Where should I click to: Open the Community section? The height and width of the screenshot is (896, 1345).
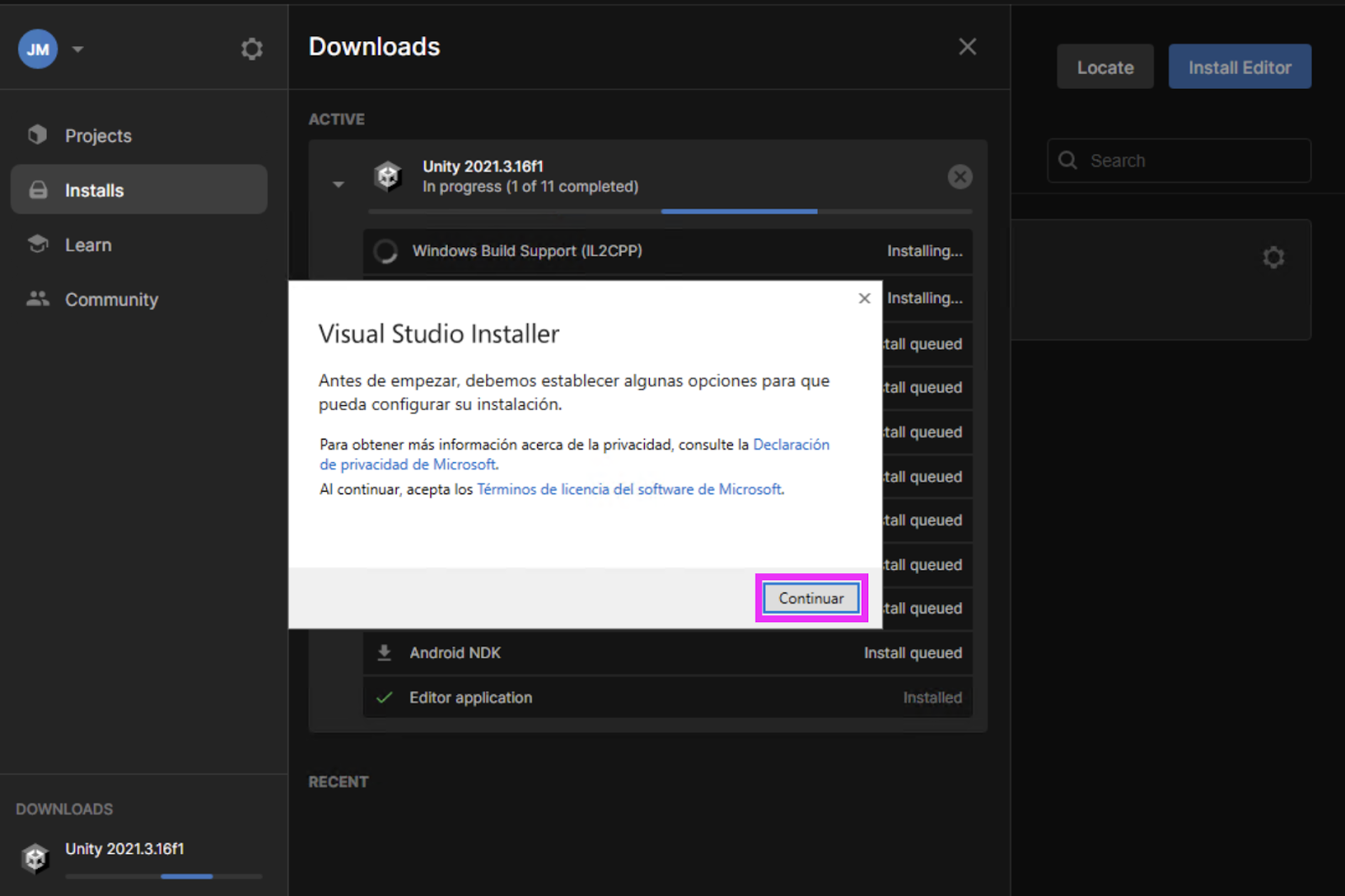point(111,300)
